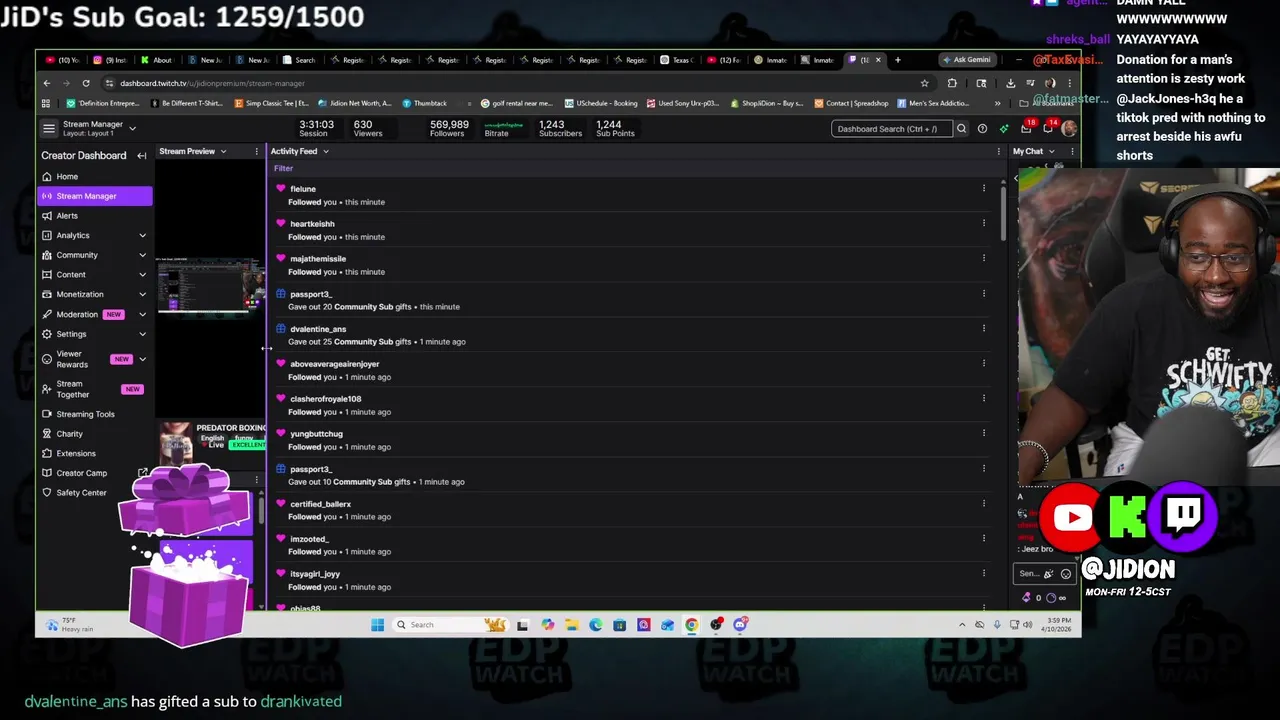Image resolution: width=1280 pixels, height=720 pixels.
Task: Click the username certified_ballerx in feed
Action: [320, 504]
